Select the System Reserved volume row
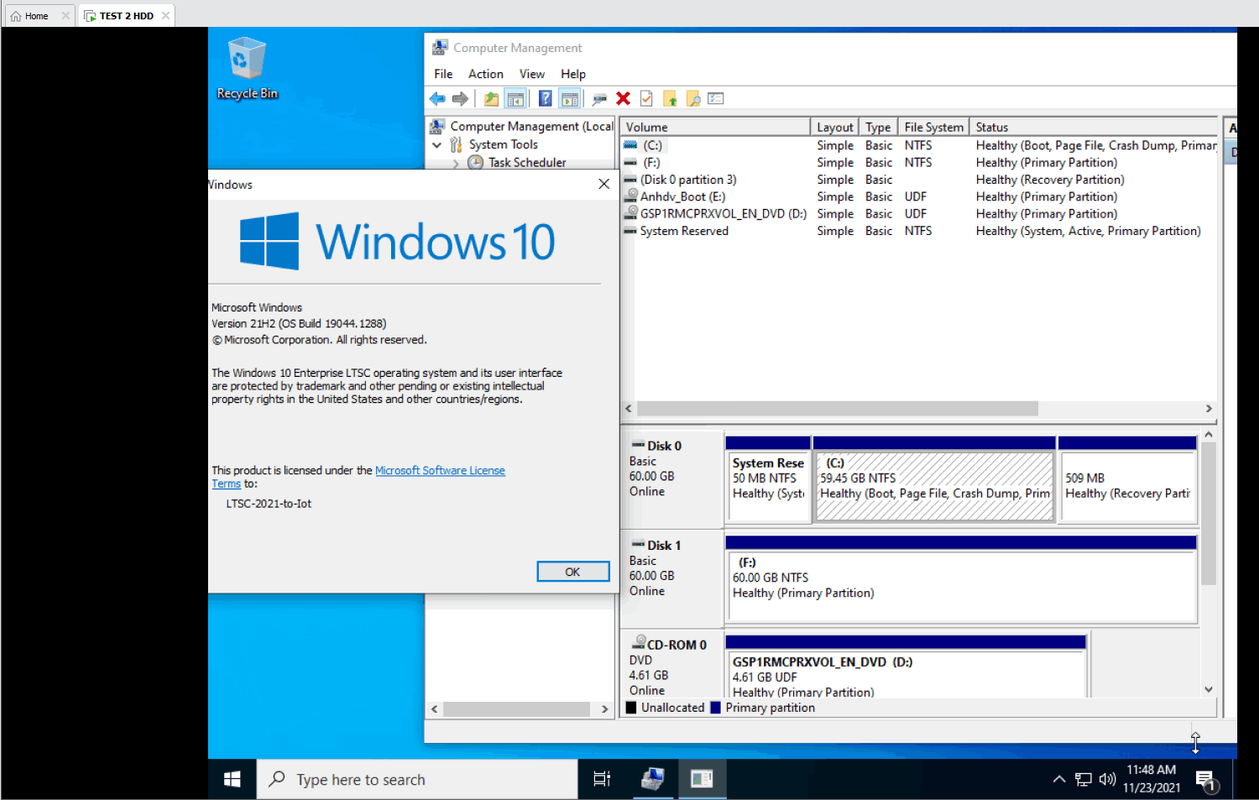The image size is (1259, 800). 919,231
